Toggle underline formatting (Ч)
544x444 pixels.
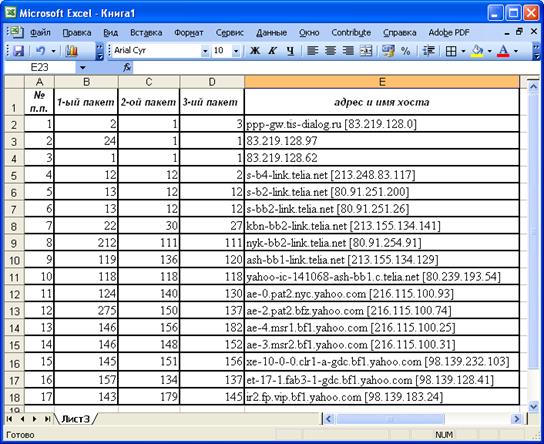click(x=291, y=51)
